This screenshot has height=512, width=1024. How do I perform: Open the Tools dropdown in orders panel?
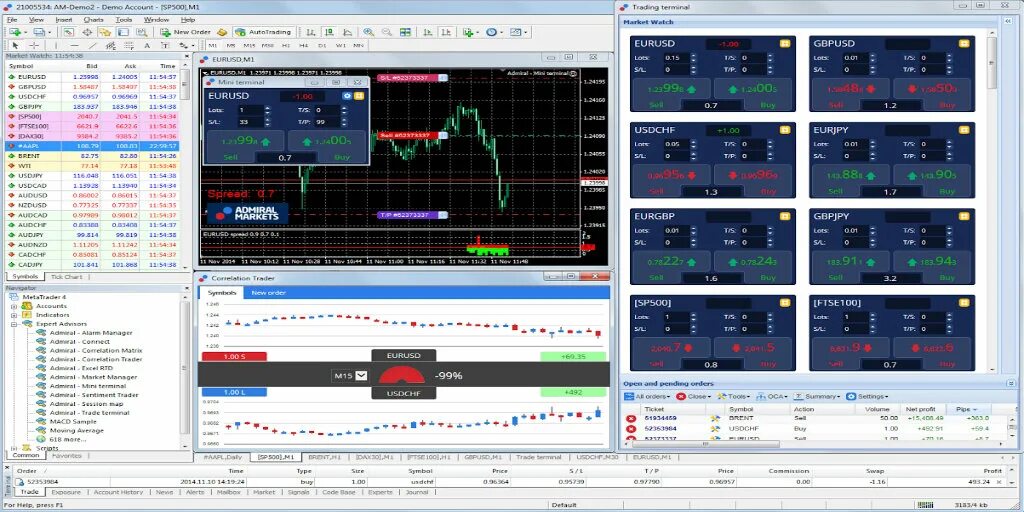[735, 396]
